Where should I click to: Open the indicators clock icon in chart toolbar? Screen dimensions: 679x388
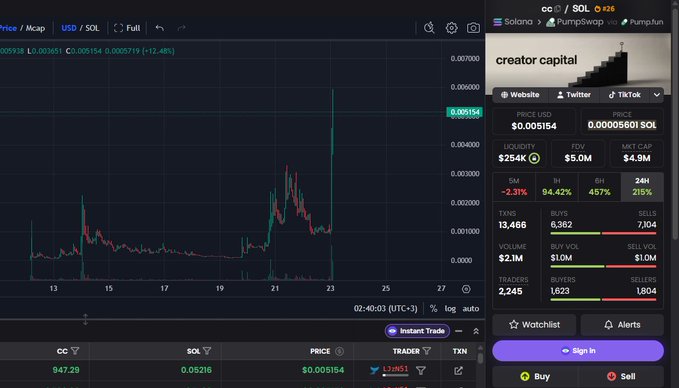(429, 28)
